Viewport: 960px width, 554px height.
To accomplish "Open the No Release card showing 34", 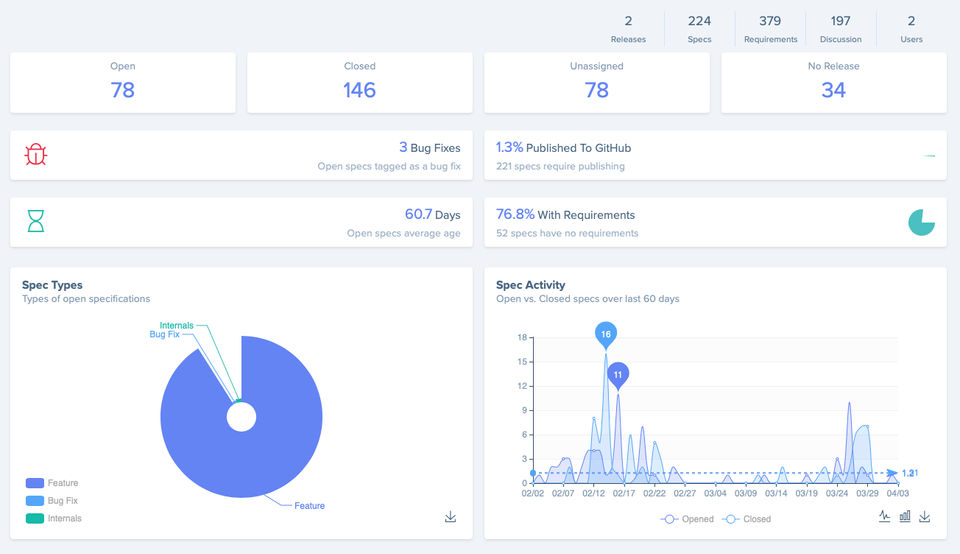I will click(833, 83).
